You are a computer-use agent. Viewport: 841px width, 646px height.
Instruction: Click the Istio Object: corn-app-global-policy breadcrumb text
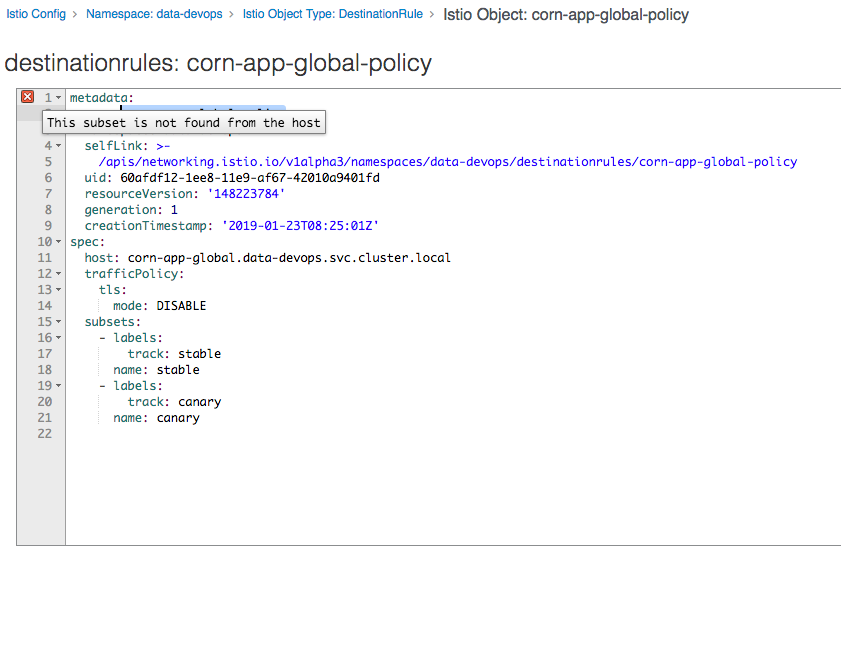(x=566, y=14)
